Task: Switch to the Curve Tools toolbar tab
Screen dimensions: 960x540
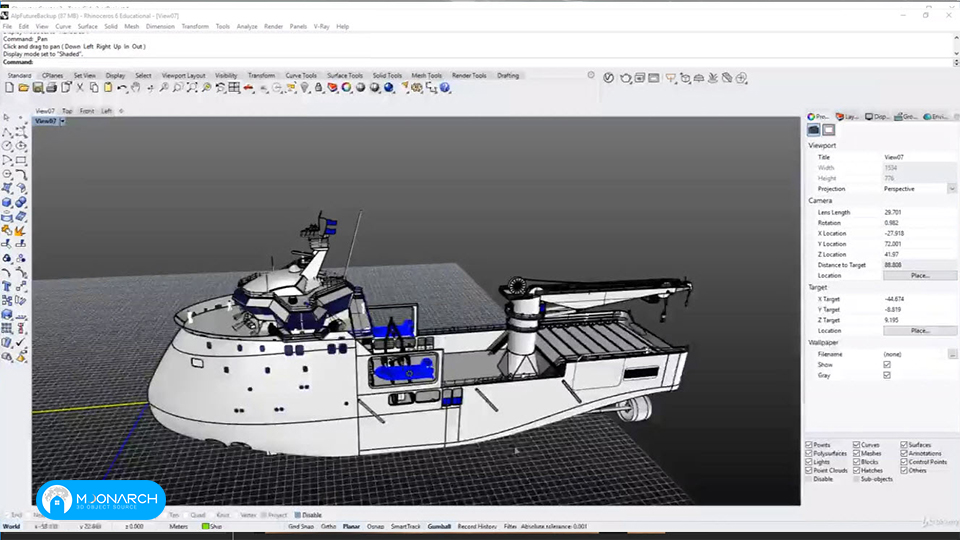Action: click(x=301, y=75)
